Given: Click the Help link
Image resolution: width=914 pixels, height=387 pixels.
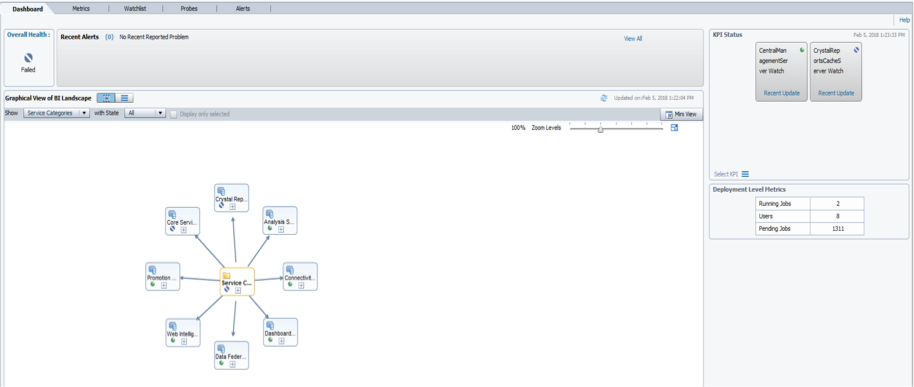Looking at the screenshot, I should [904, 20].
